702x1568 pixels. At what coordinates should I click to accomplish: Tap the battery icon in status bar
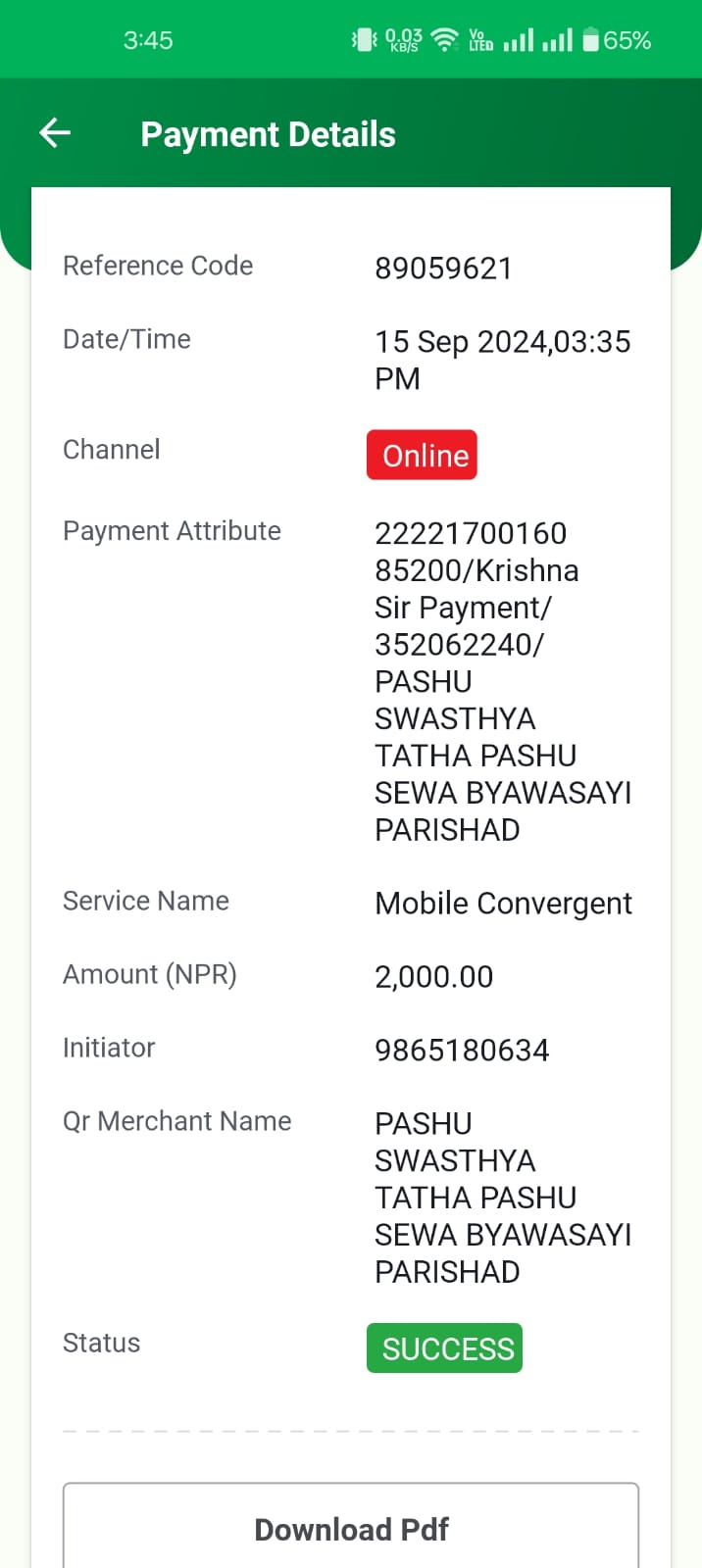590,40
